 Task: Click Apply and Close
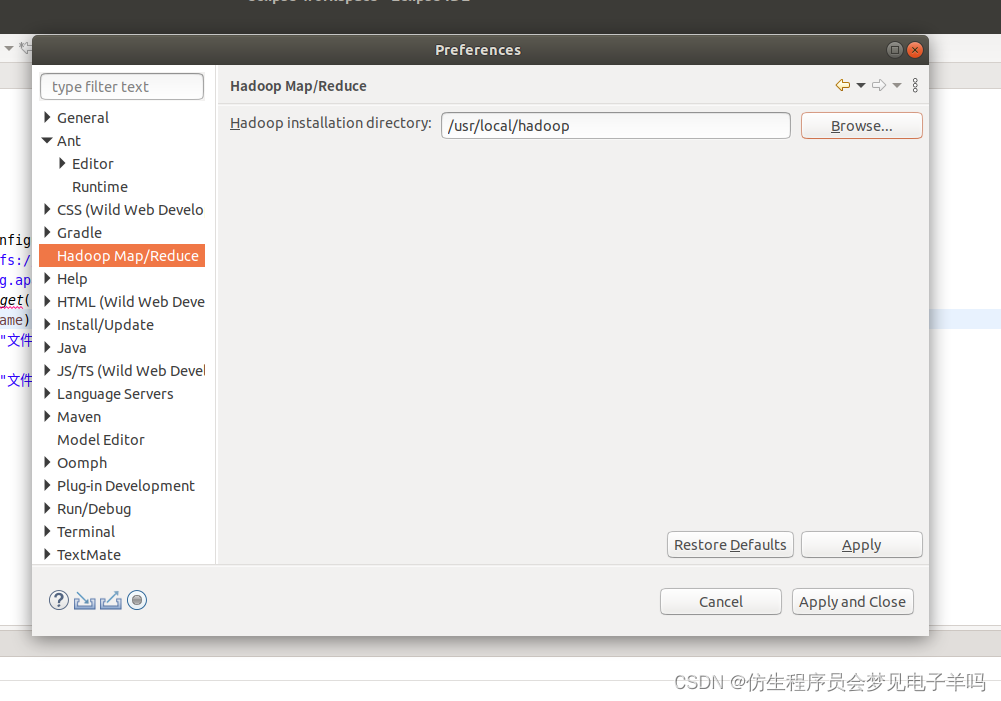tap(852, 601)
